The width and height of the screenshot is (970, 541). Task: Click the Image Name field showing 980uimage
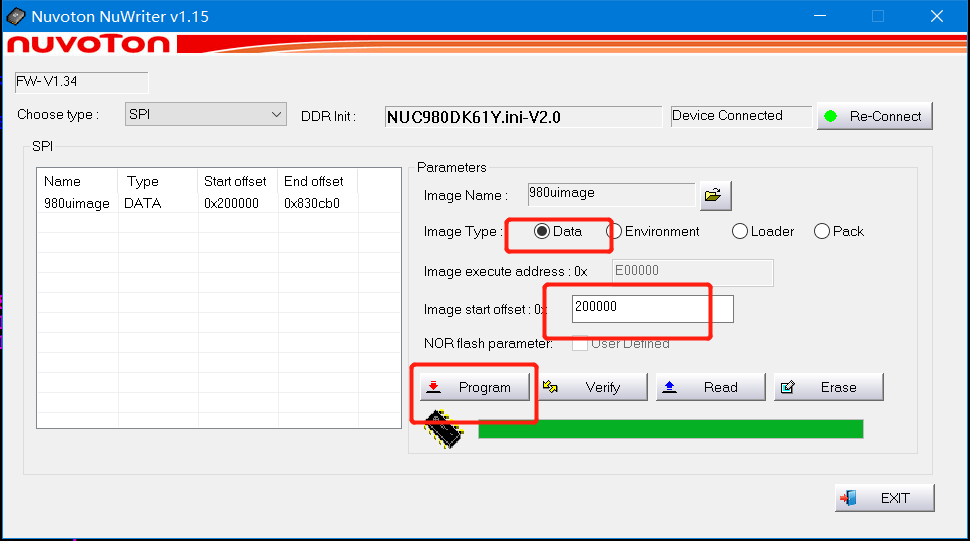(611, 194)
